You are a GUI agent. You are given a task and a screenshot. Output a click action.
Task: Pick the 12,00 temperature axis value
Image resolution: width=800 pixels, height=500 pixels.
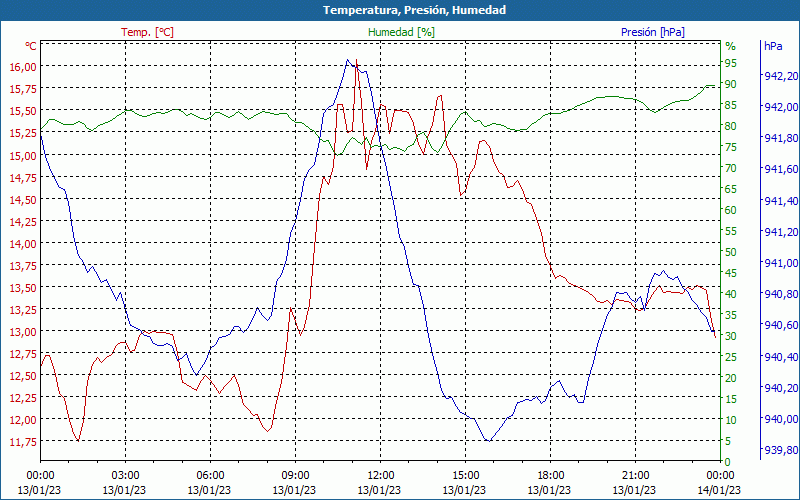pyautogui.click(x=23, y=420)
